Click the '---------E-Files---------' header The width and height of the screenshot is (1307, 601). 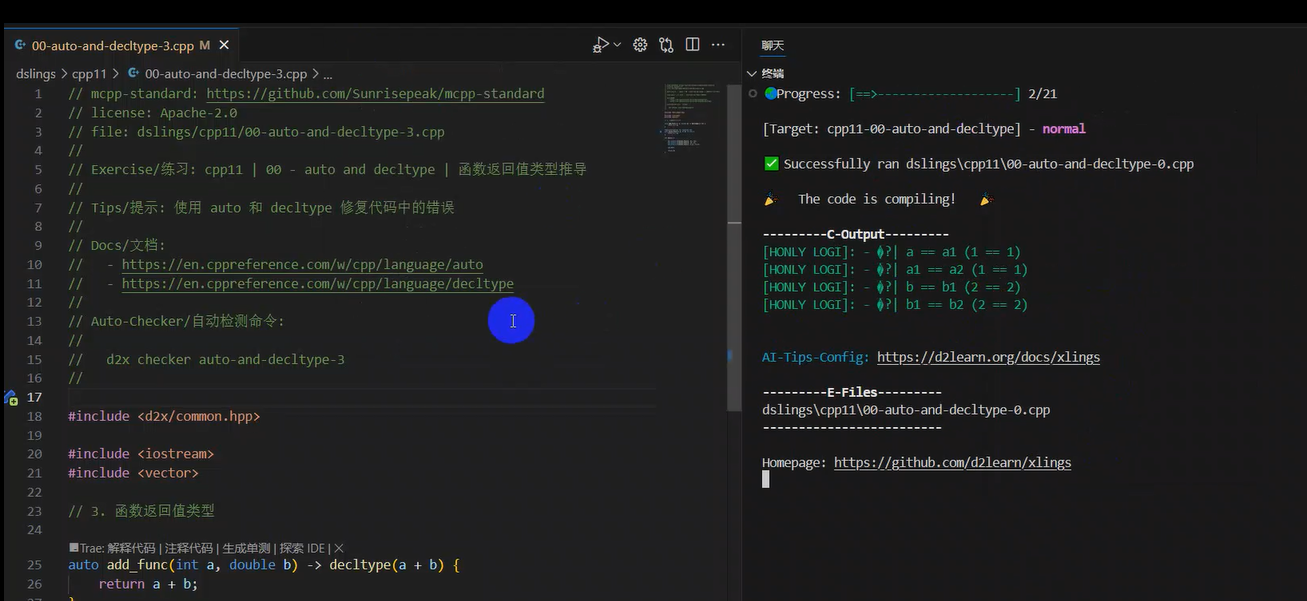click(852, 392)
